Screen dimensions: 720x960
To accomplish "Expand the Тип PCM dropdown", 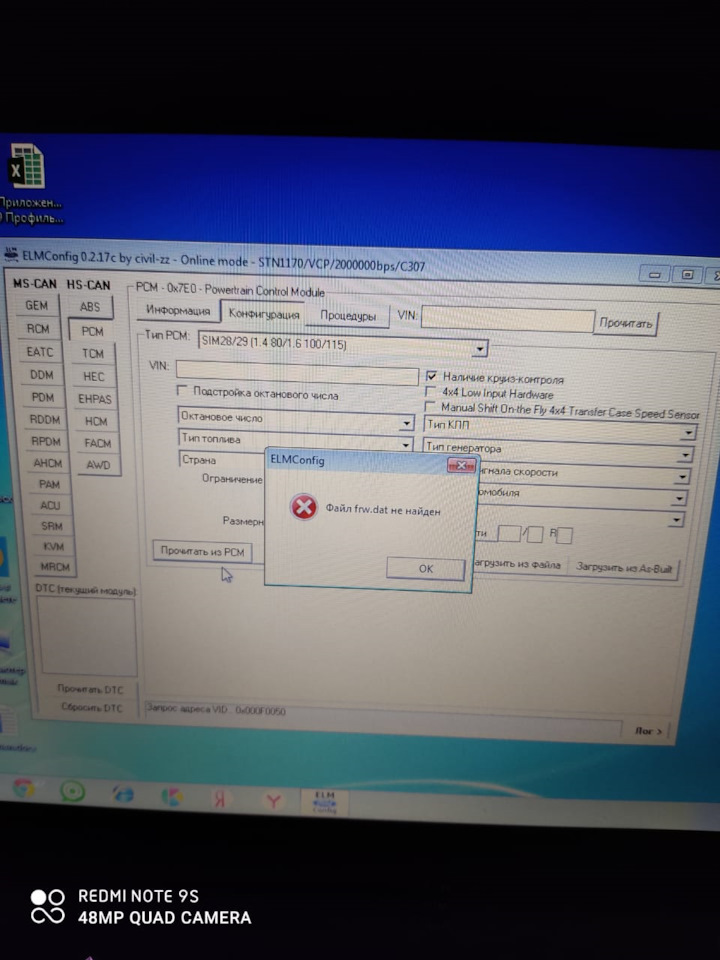I will (480, 349).
